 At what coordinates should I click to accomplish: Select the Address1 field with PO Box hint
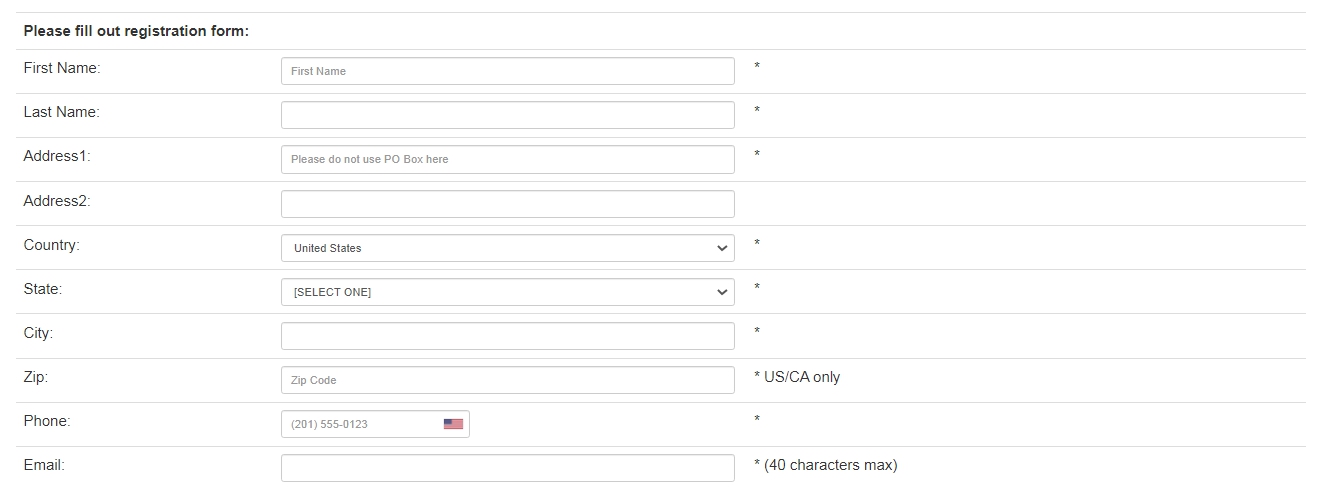[508, 159]
